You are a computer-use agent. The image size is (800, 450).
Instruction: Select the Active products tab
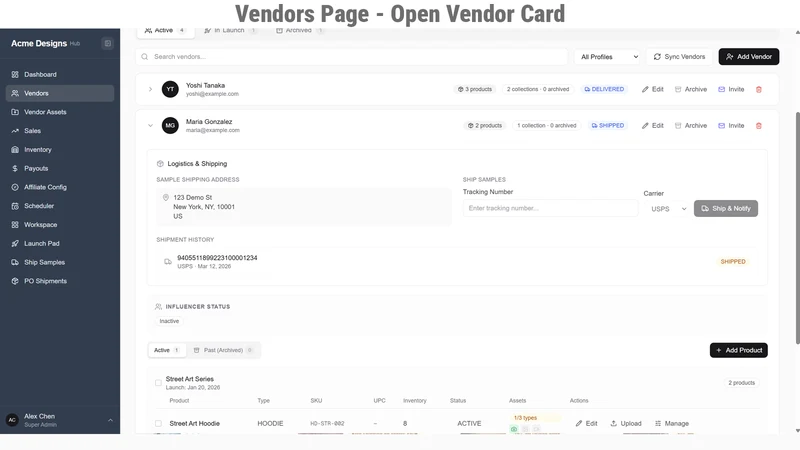pos(167,350)
